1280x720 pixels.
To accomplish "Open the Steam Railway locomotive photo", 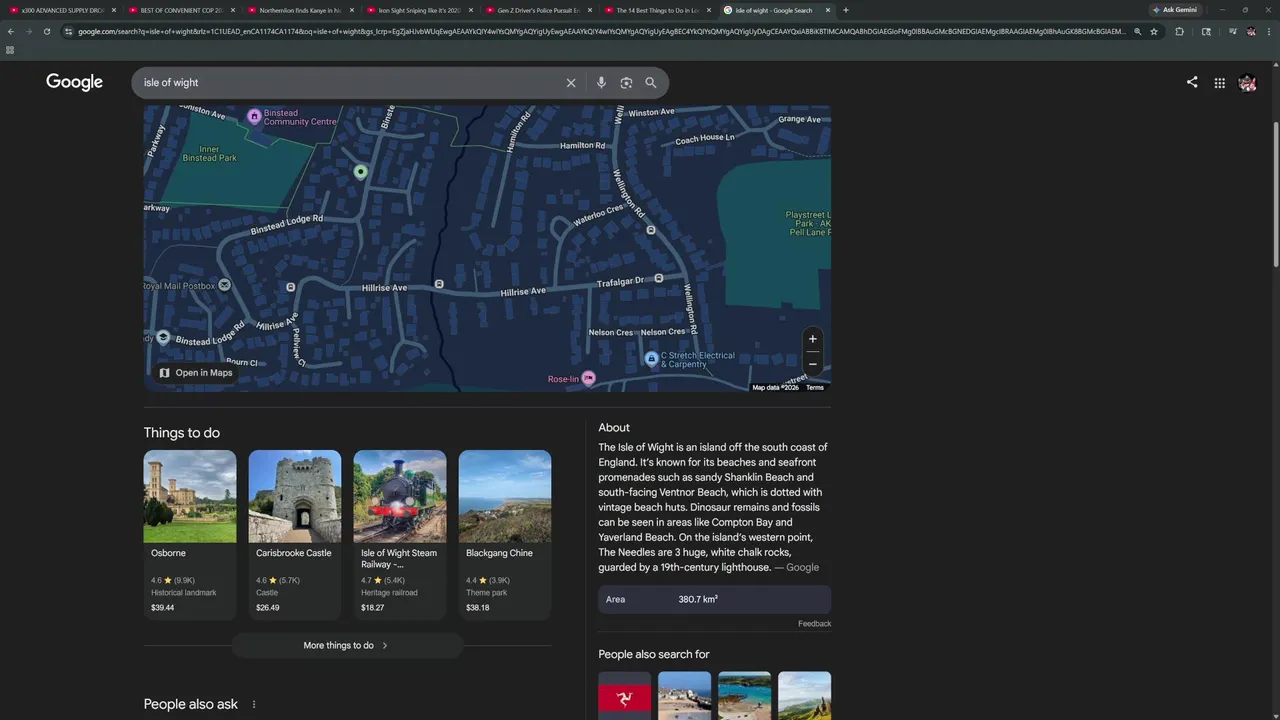I will pos(400,496).
